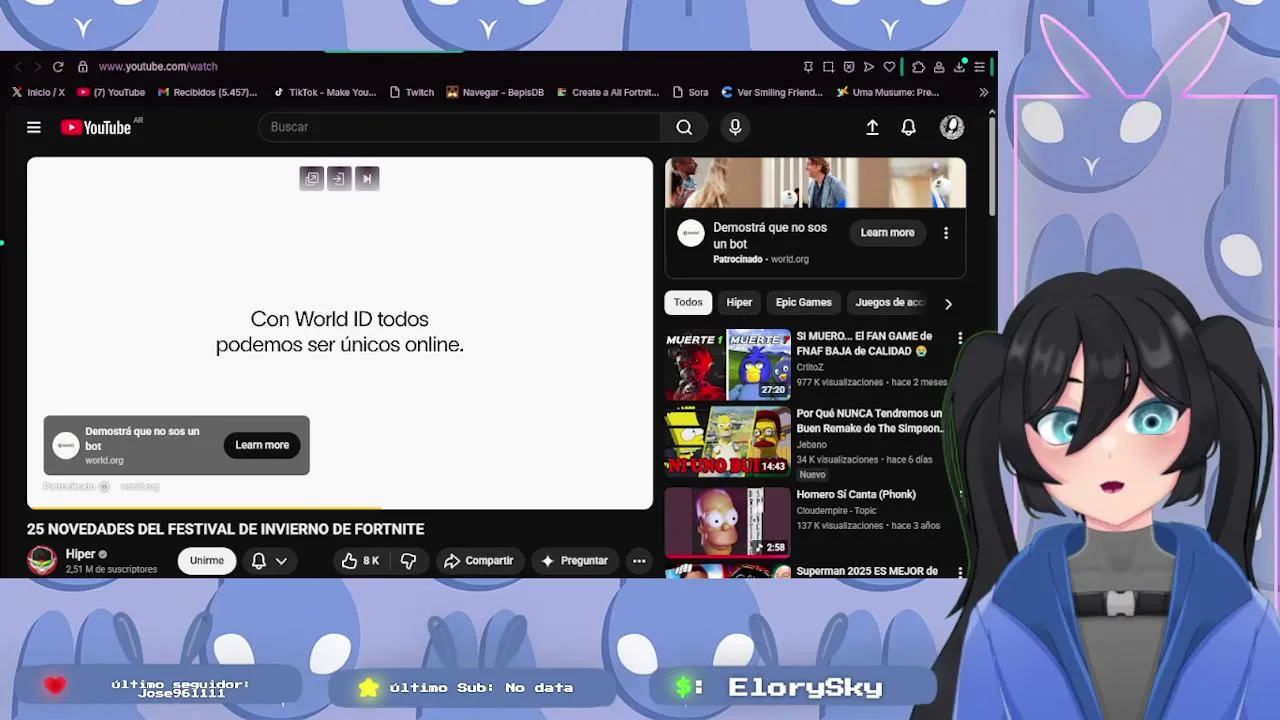1280x720 pixels.
Task: Focus the Buscar search field
Action: [x=460, y=127]
